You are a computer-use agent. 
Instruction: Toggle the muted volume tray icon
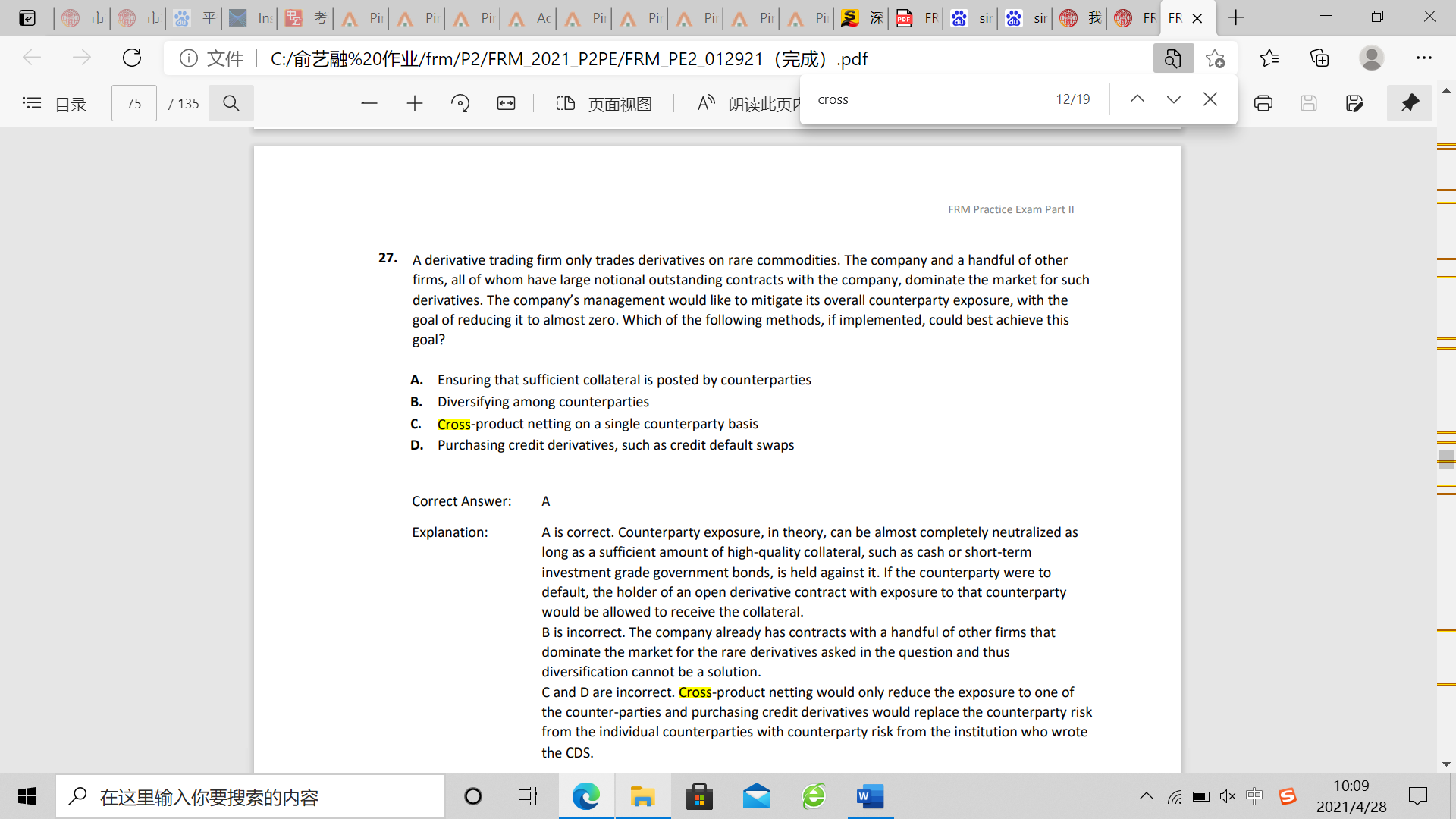[1228, 796]
